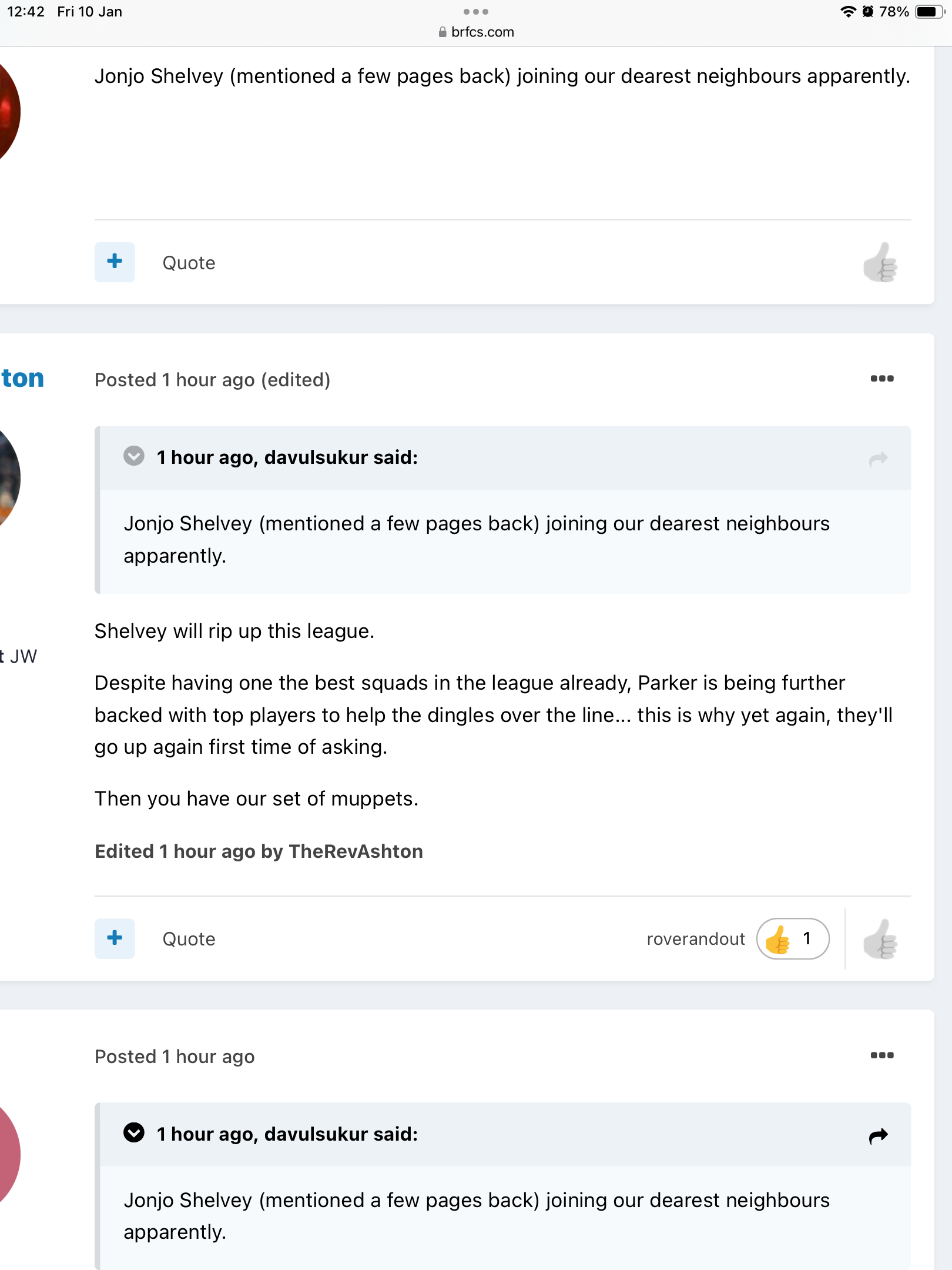Image resolution: width=952 pixels, height=1270 pixels.
Task: Go to the quoted post via arrow in the bottom reply
Action: coord(878,1135)
